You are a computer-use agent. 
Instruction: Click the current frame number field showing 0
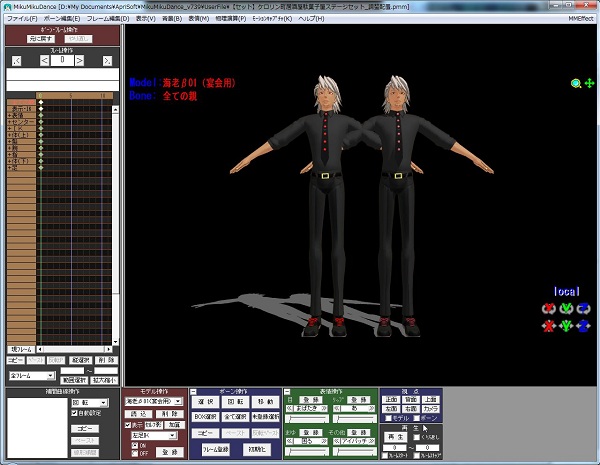click(x=62, y=60)
